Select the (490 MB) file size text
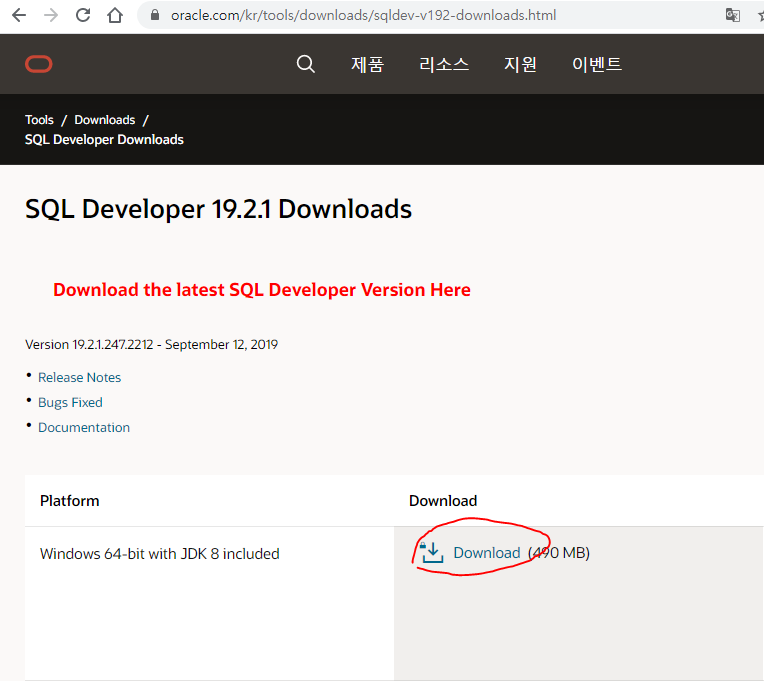The width and height of the screenshot is (764, 681). [x=559, y=553]
